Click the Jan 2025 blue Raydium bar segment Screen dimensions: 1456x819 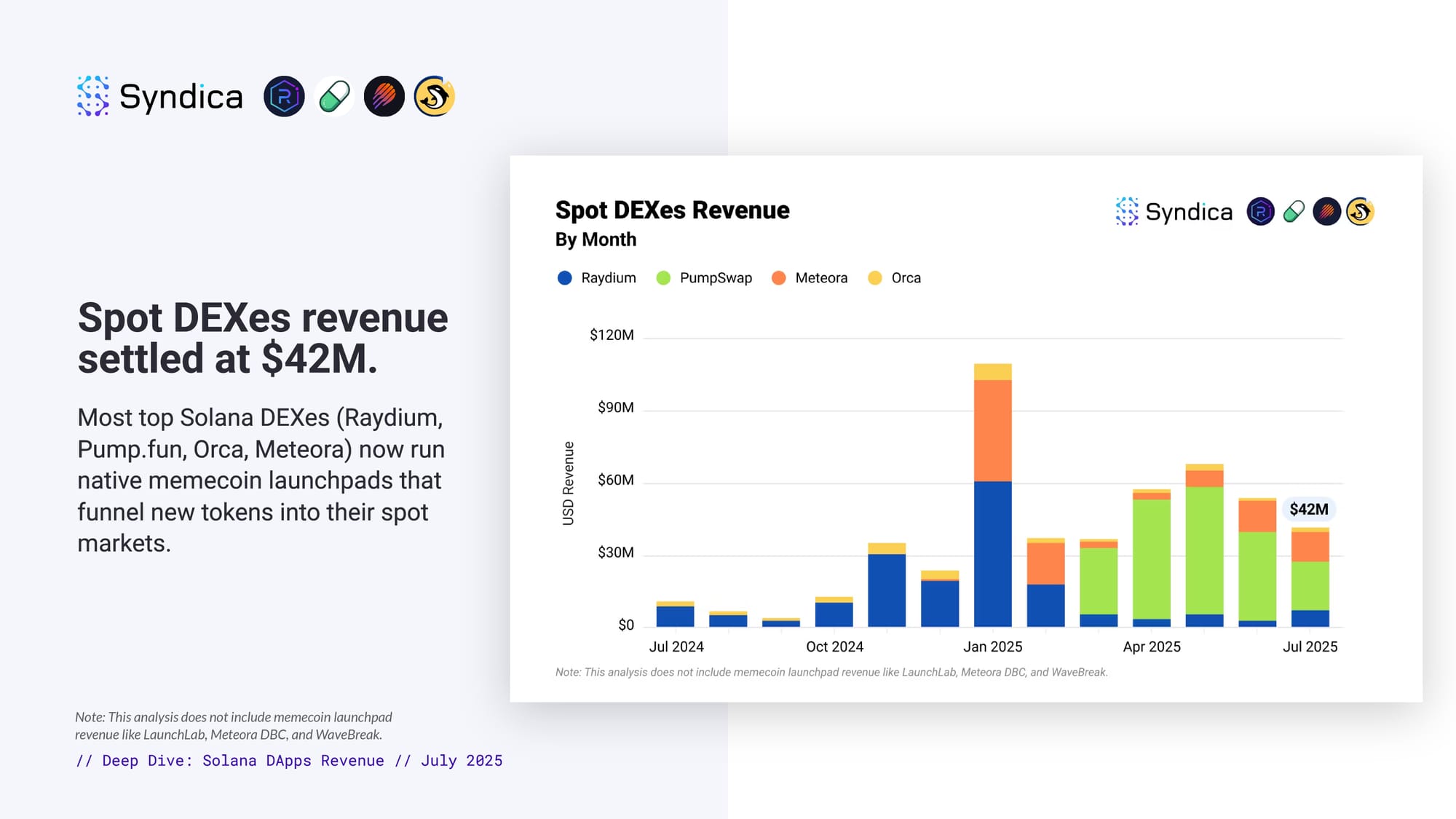(x=993, y=554)
